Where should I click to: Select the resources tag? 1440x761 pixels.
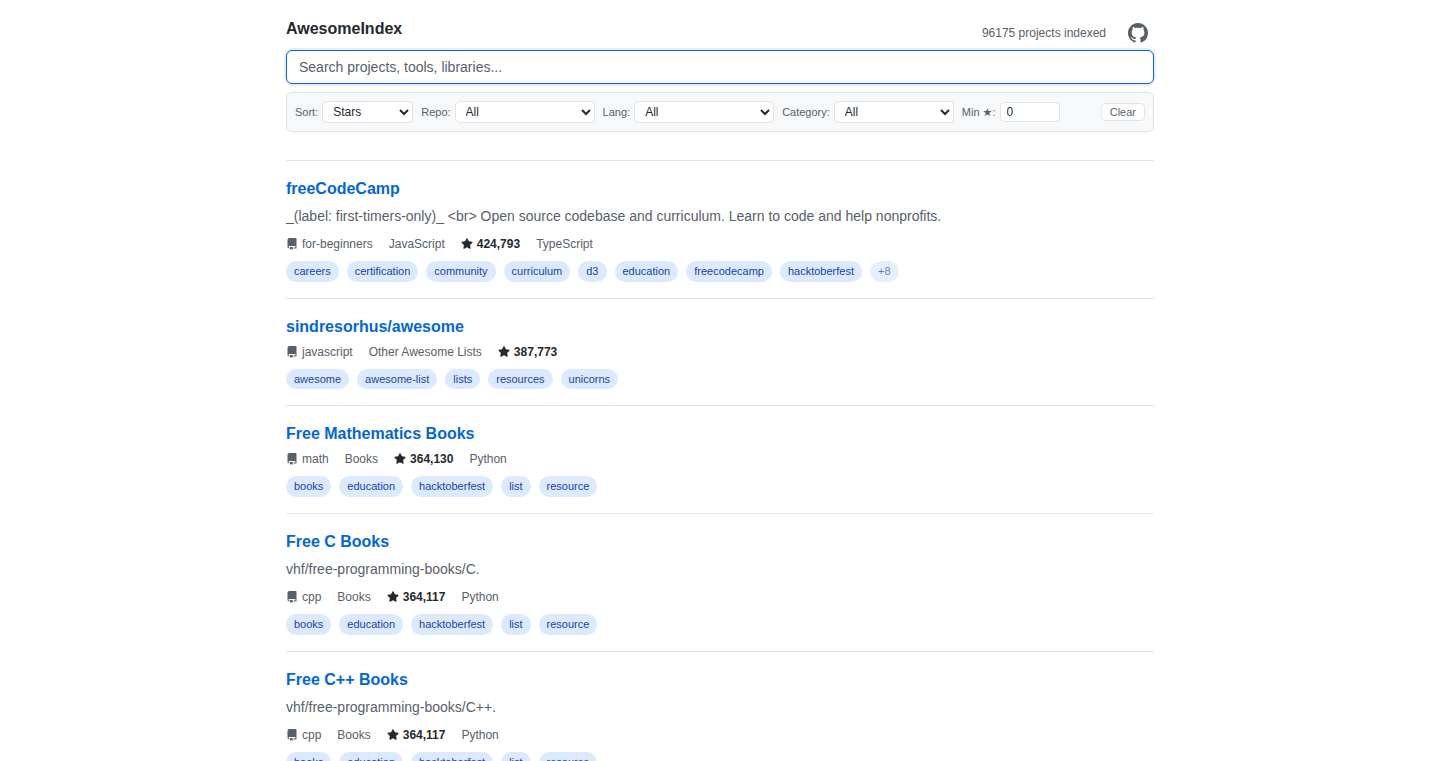pos(521,379)
